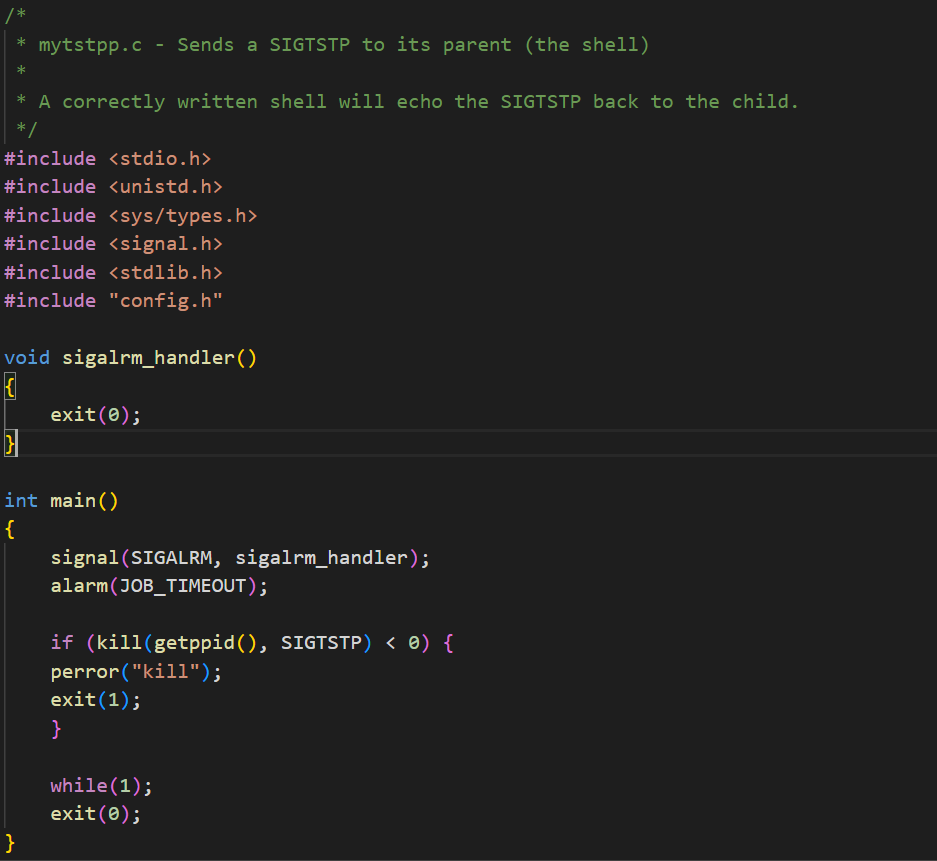Click the "exit(1);" line

[96, 700]
